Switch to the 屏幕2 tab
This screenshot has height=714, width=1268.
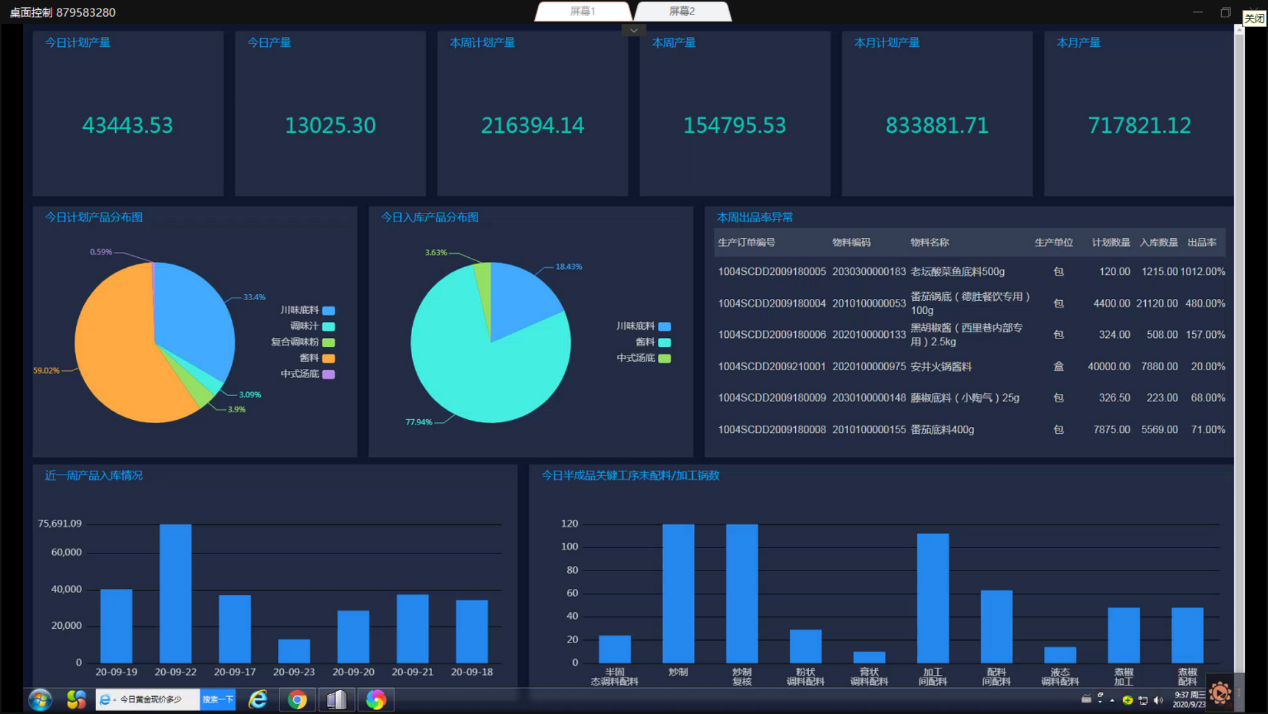pyautogui.click(x=682, y=11)
